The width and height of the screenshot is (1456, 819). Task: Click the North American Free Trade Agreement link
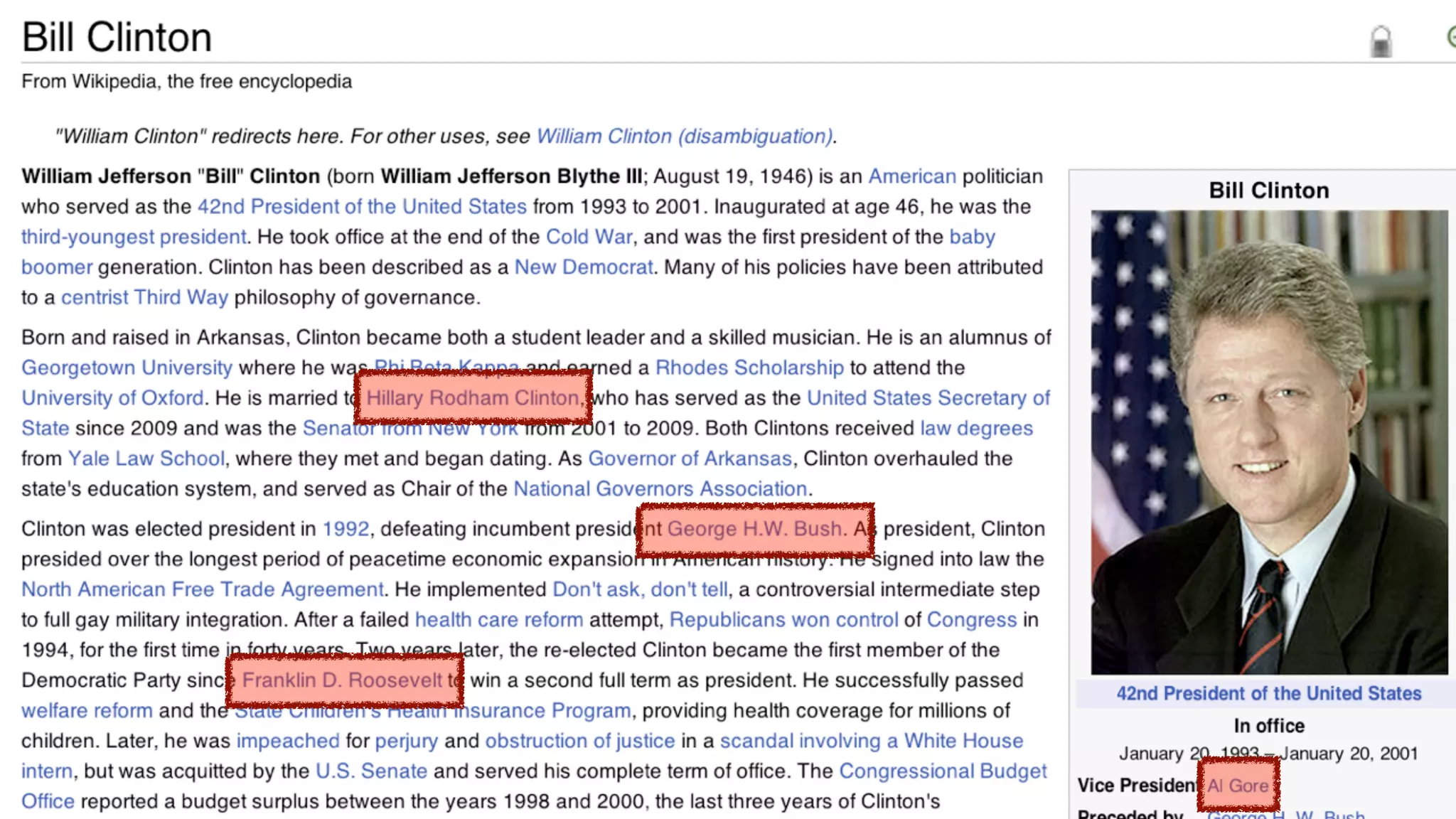point(203,589)
